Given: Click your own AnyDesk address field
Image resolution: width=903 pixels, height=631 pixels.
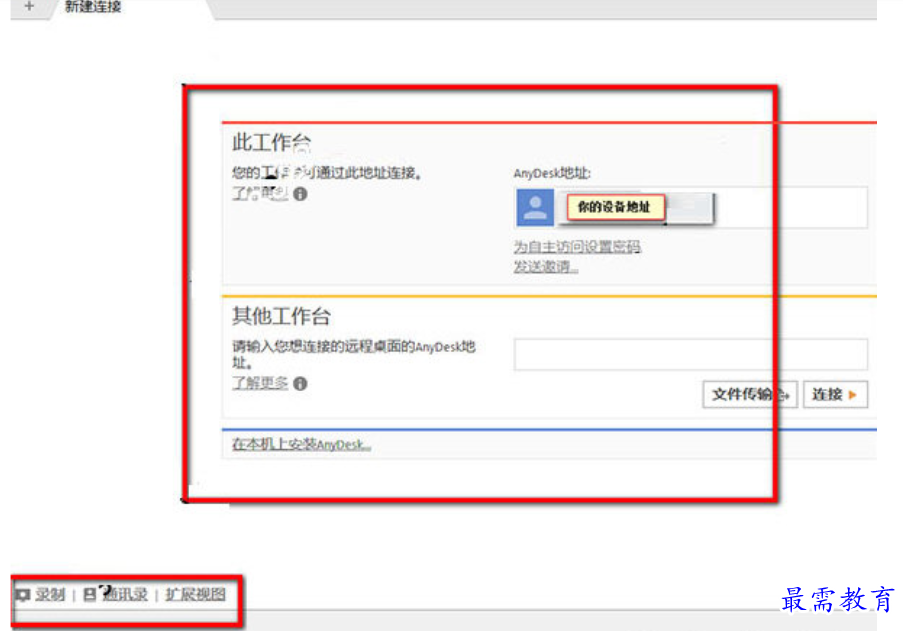Looking at the screenshot, I should [x=692, y=207].
